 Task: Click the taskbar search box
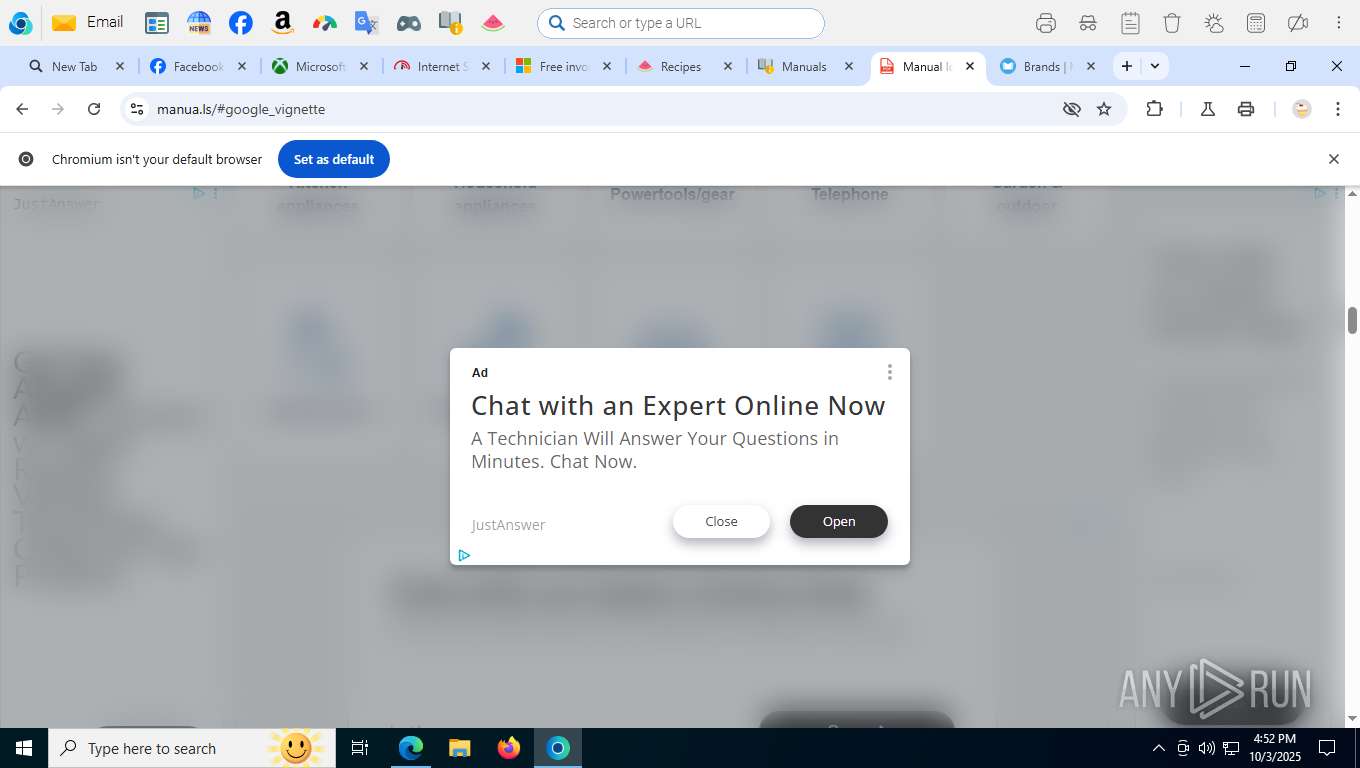[x=193, y=748]
